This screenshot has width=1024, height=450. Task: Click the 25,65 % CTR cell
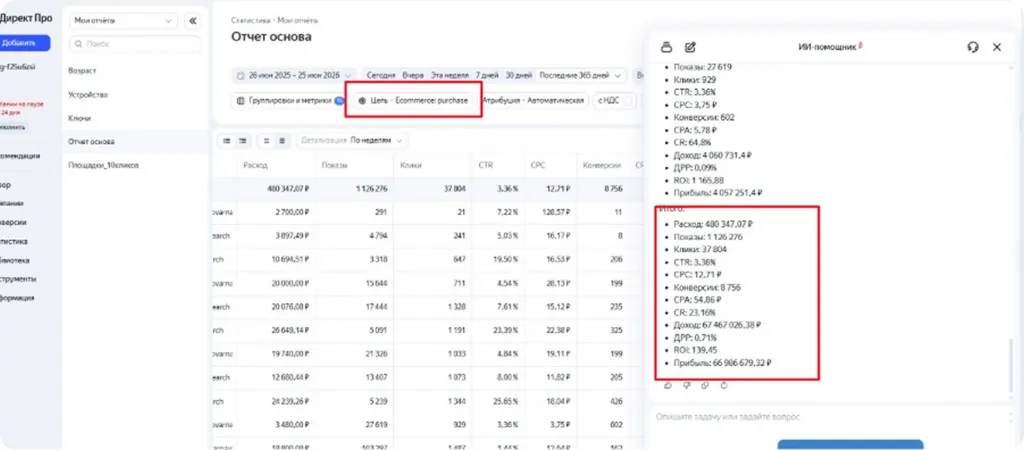click(505, 401)
